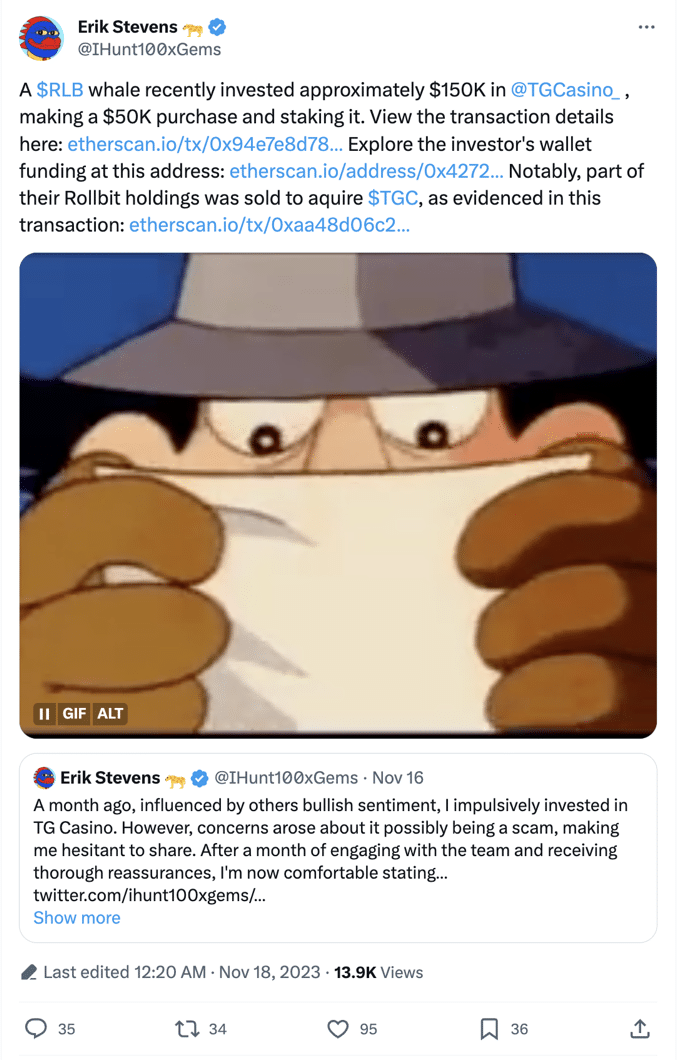Screen dimensions: 681x1060
Task: Click the GIF badge on the image
Action: (x=74, y=714)
